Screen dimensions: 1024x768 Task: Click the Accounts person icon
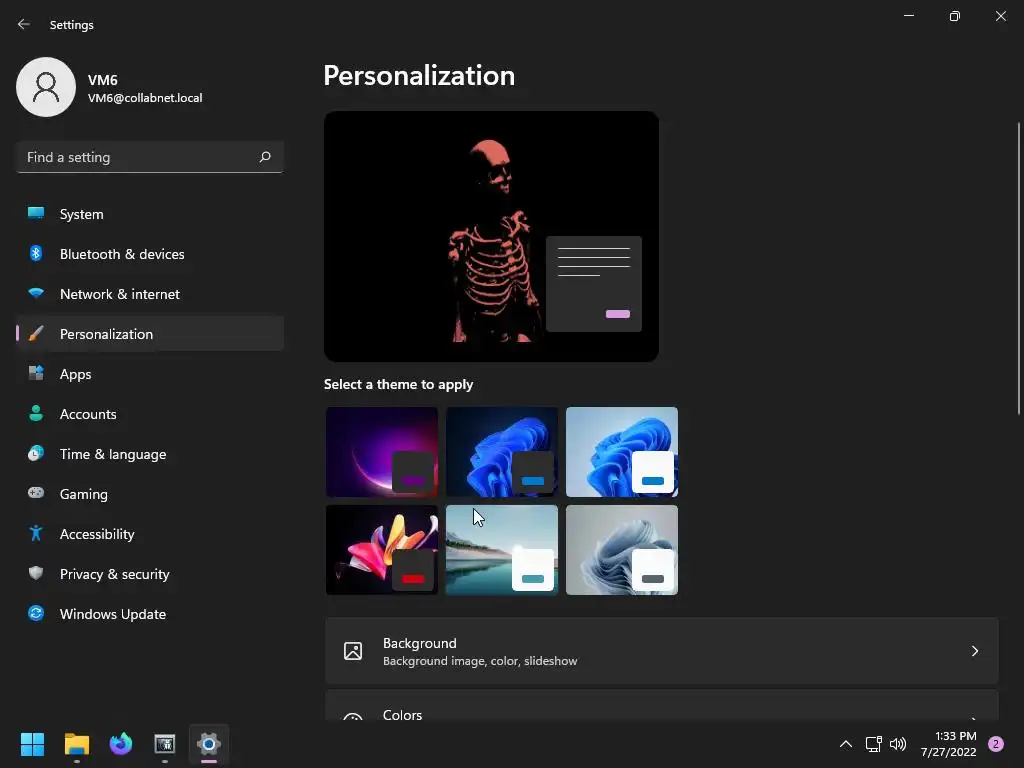click(x=36, y=413)
